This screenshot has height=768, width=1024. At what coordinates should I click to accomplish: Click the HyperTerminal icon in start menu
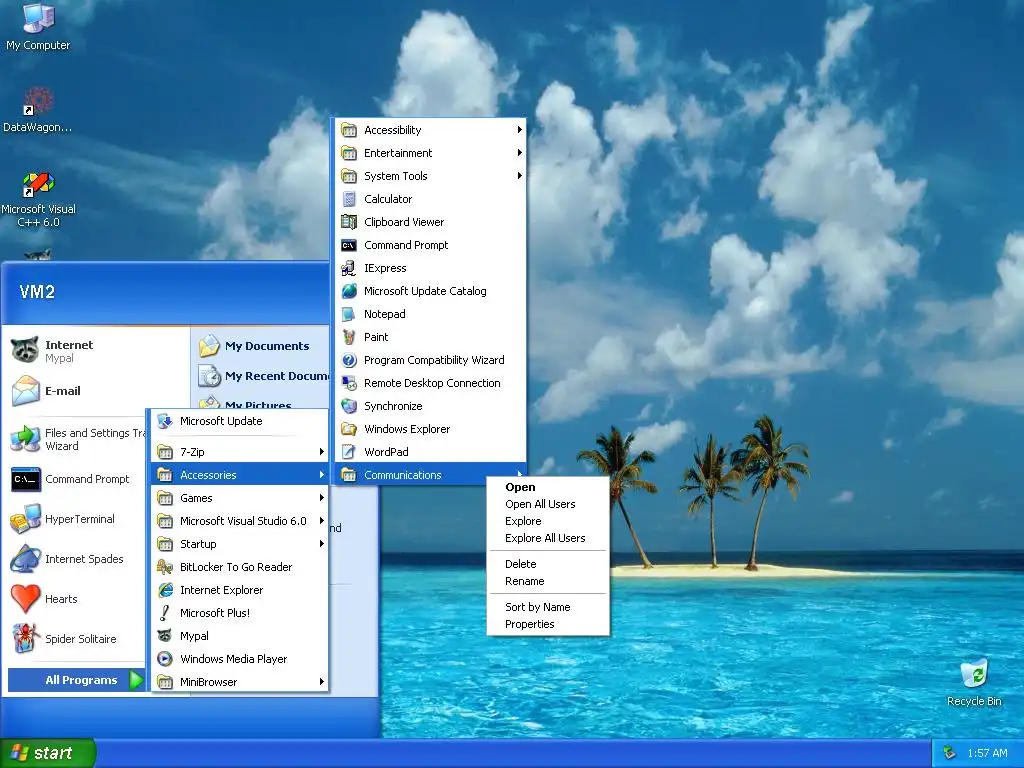coord(25,519)
